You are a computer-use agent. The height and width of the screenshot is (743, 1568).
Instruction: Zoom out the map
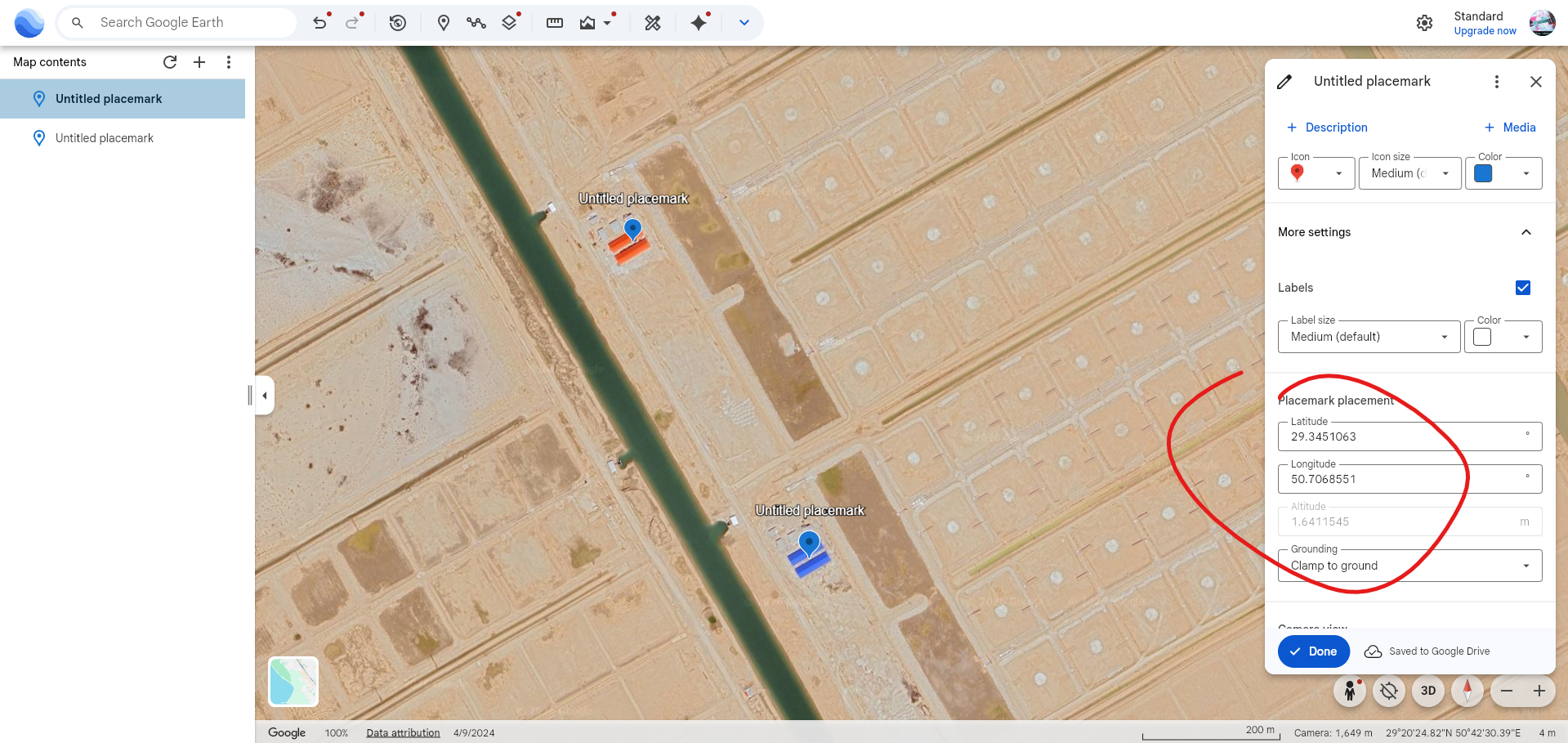(x=1507, y=691)
